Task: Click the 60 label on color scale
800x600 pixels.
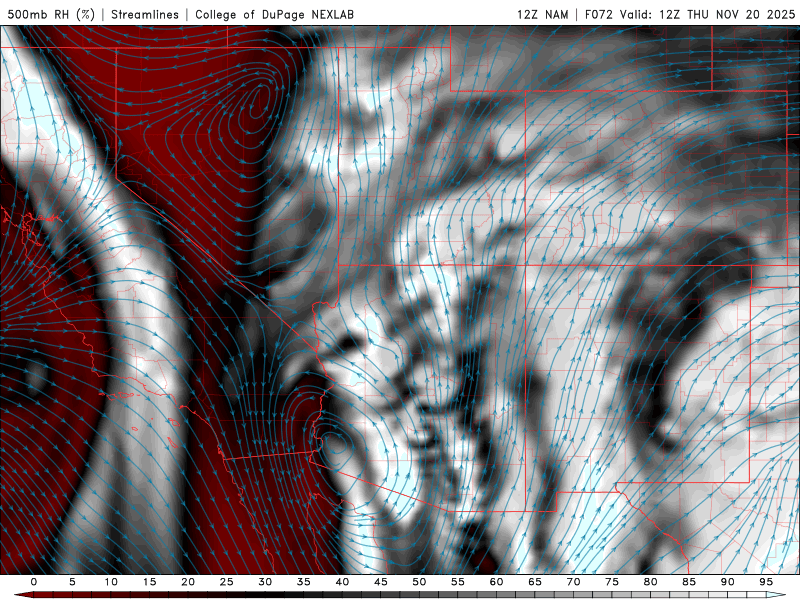Action: pos(496,582)
